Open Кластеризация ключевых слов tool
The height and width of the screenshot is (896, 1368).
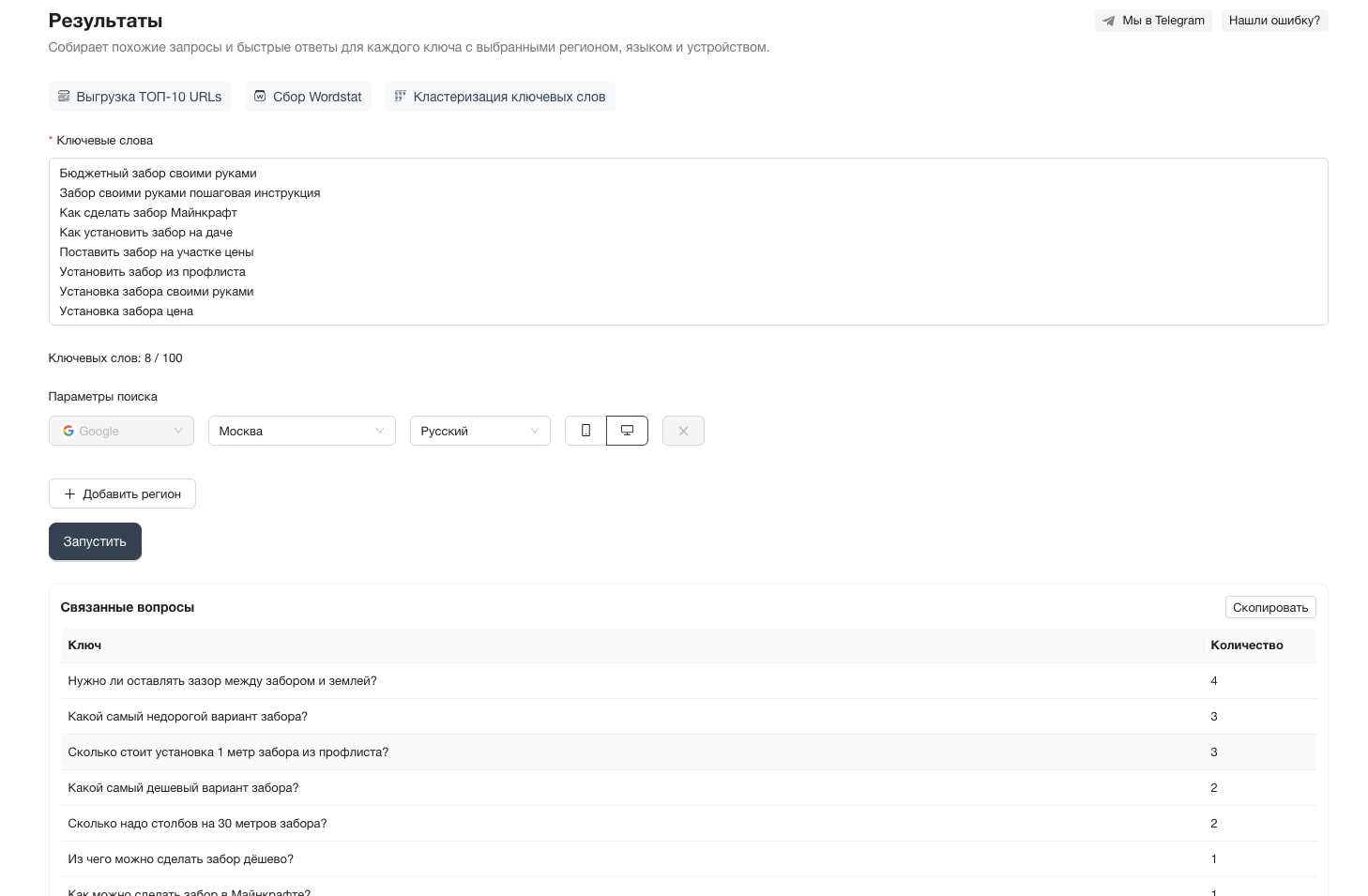[500, 97]
